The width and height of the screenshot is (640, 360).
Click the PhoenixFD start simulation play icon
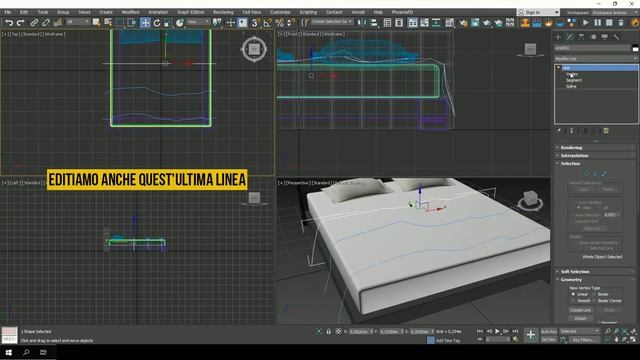tap(586, 23)
